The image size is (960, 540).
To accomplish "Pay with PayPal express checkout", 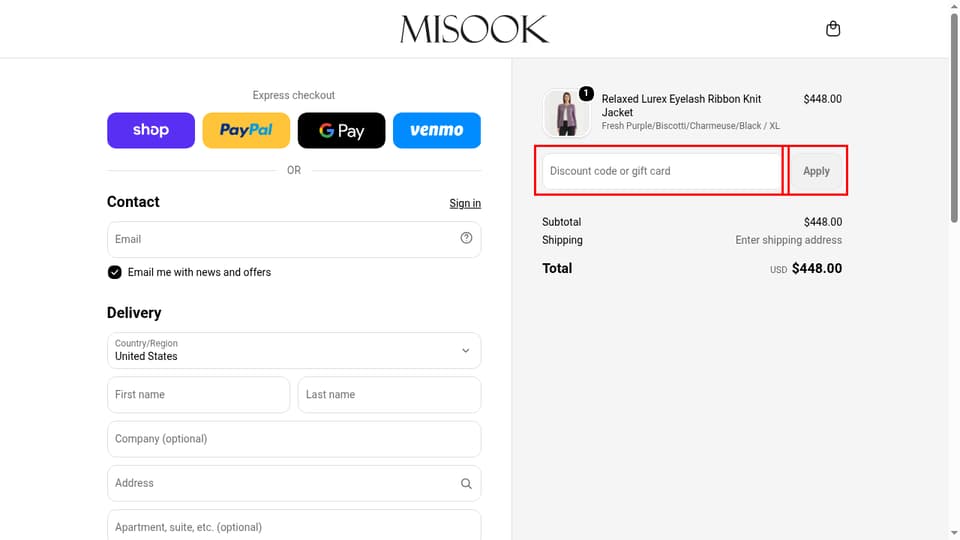I will (x=246, y=130).
